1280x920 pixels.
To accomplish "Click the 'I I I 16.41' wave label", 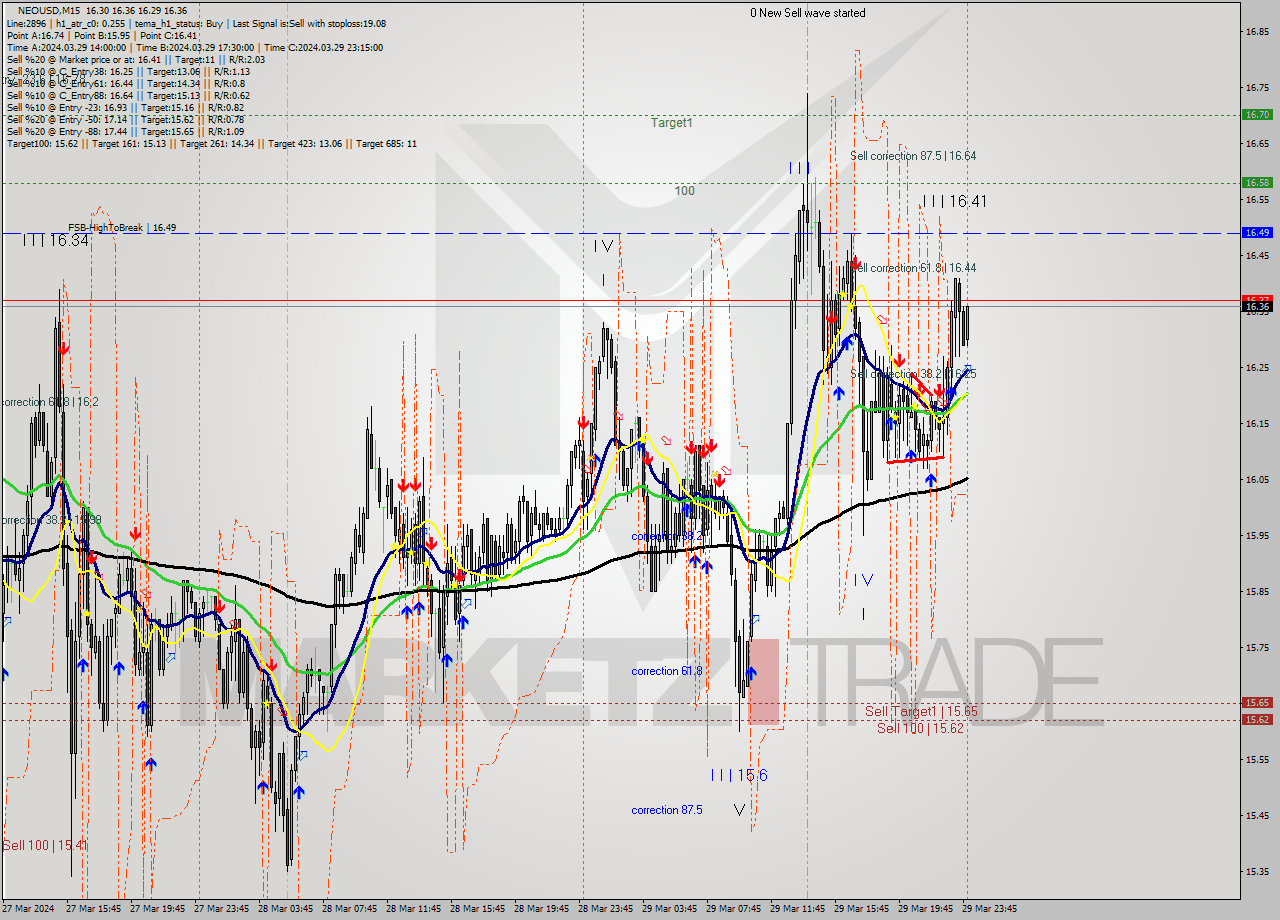I will click(955, 202).
